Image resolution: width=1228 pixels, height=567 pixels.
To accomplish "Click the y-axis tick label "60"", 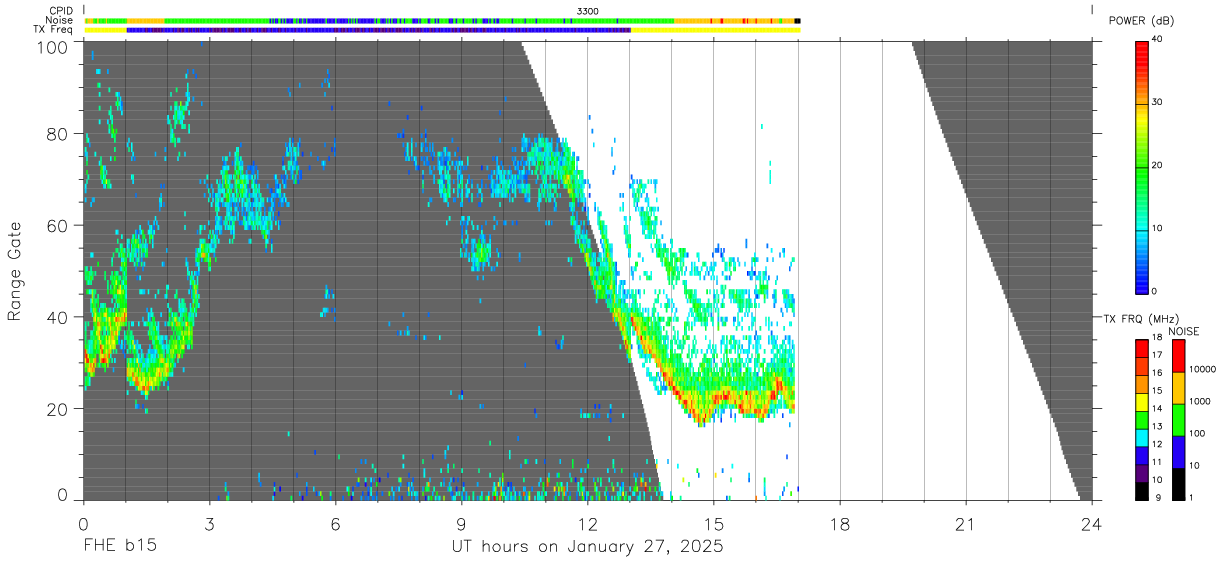I will click(57, 226).
